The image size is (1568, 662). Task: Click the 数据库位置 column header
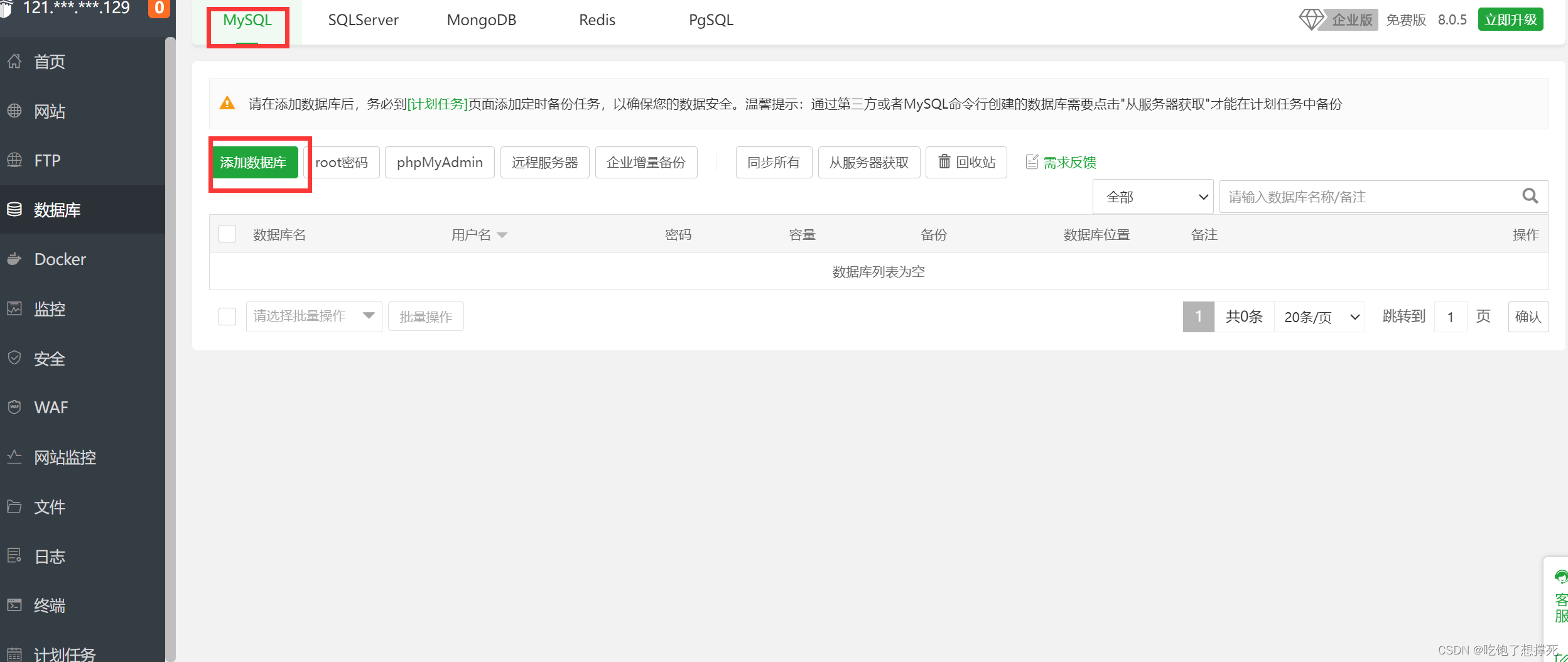tap(1096, 235)
